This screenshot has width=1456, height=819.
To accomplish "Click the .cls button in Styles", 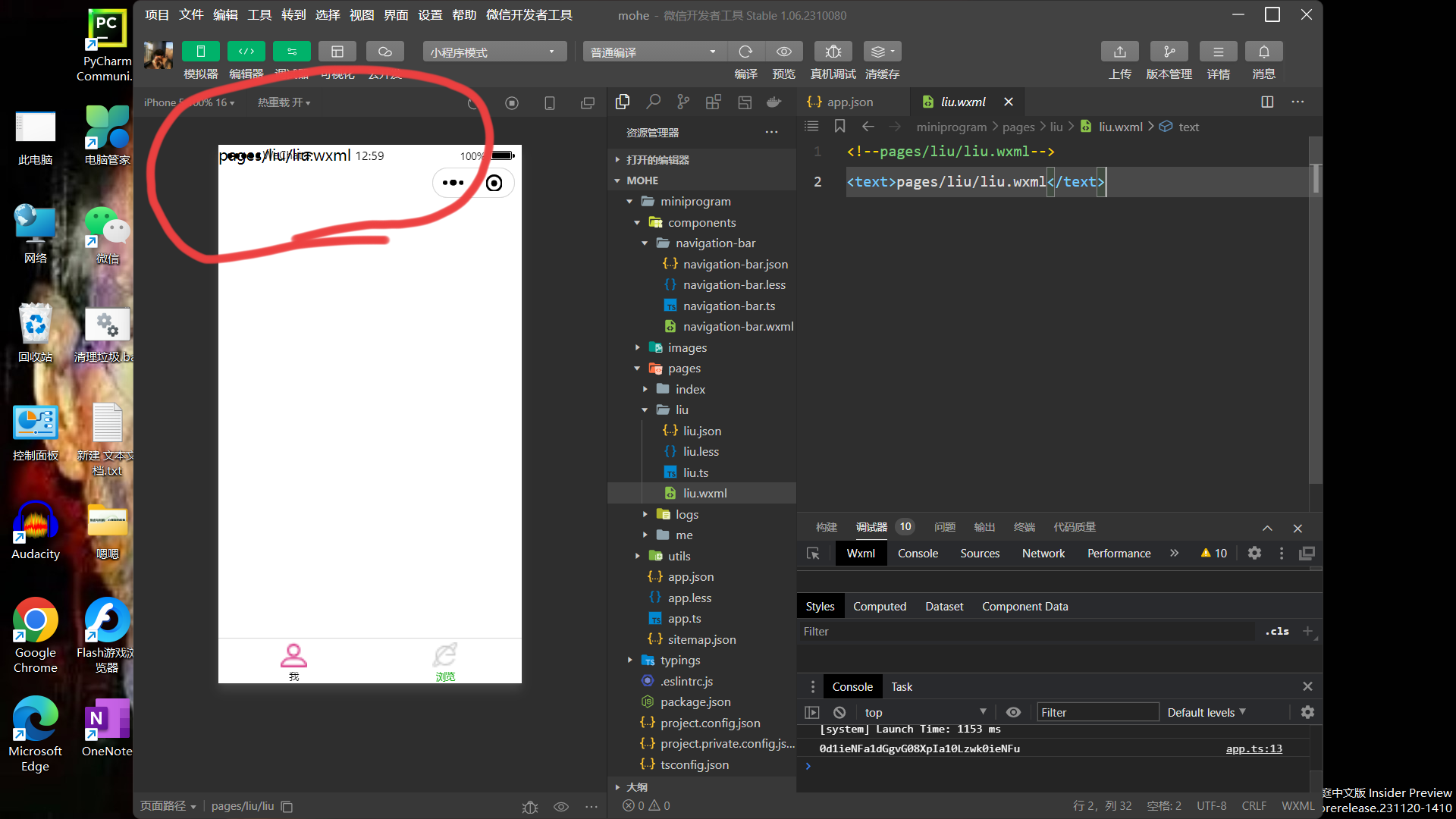I will (x=1277, y=631).
